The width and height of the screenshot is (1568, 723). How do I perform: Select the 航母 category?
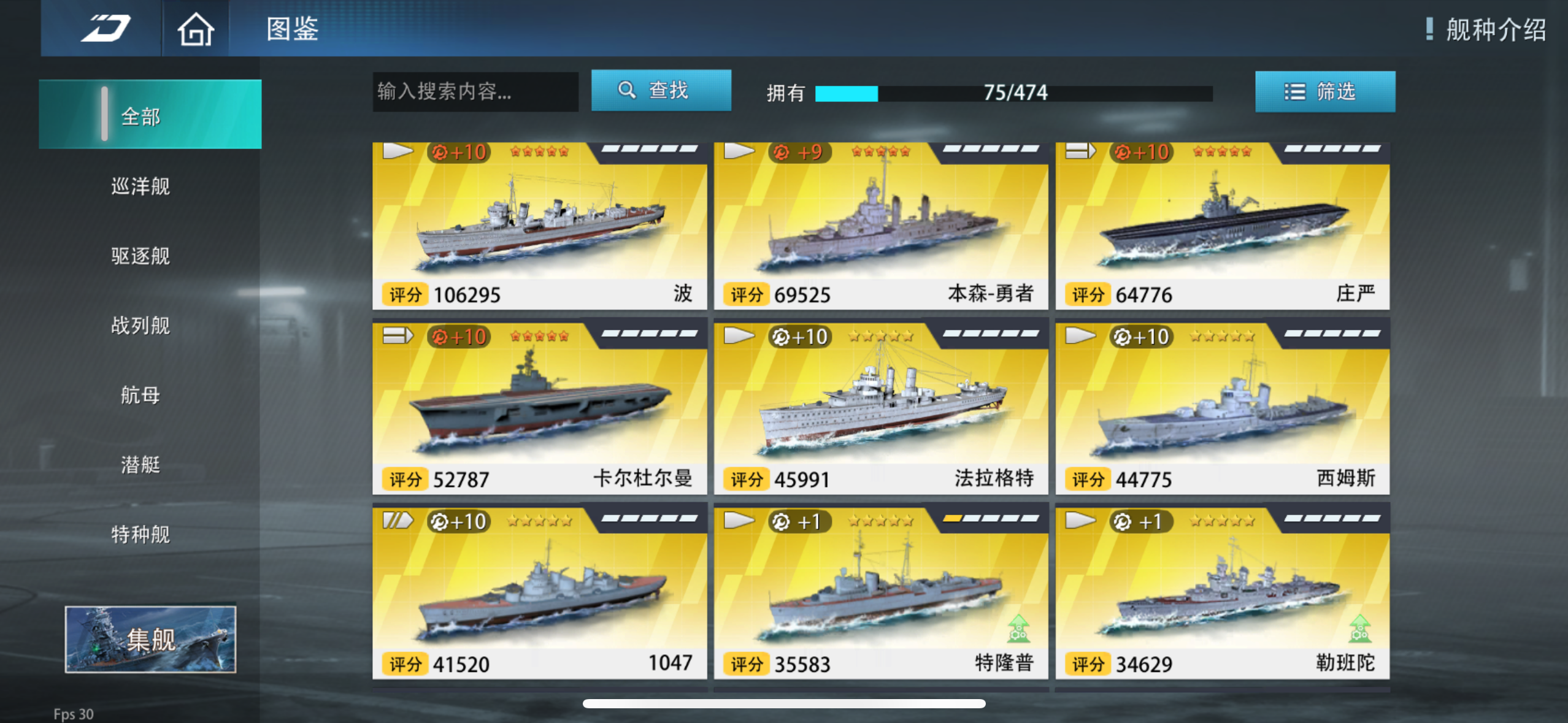[x=140, y=395]
